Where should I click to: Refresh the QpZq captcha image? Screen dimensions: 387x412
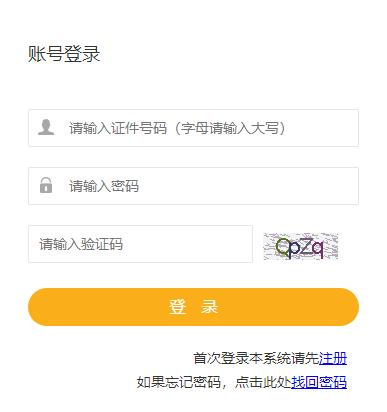301,246
